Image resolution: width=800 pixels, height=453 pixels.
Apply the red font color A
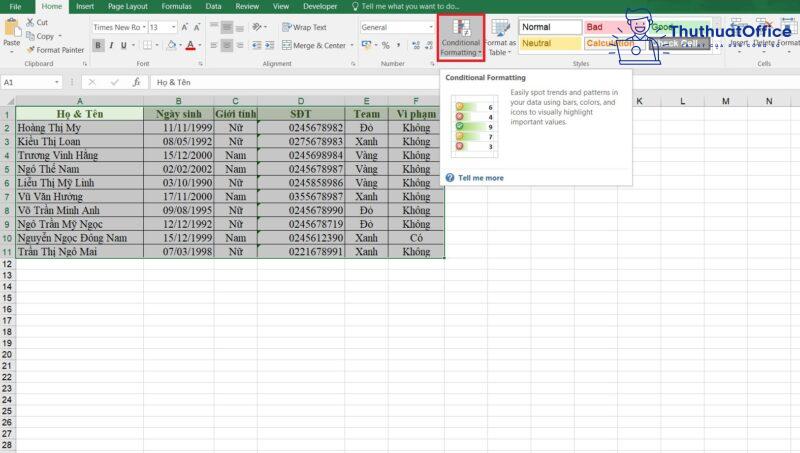coord(190,45)
